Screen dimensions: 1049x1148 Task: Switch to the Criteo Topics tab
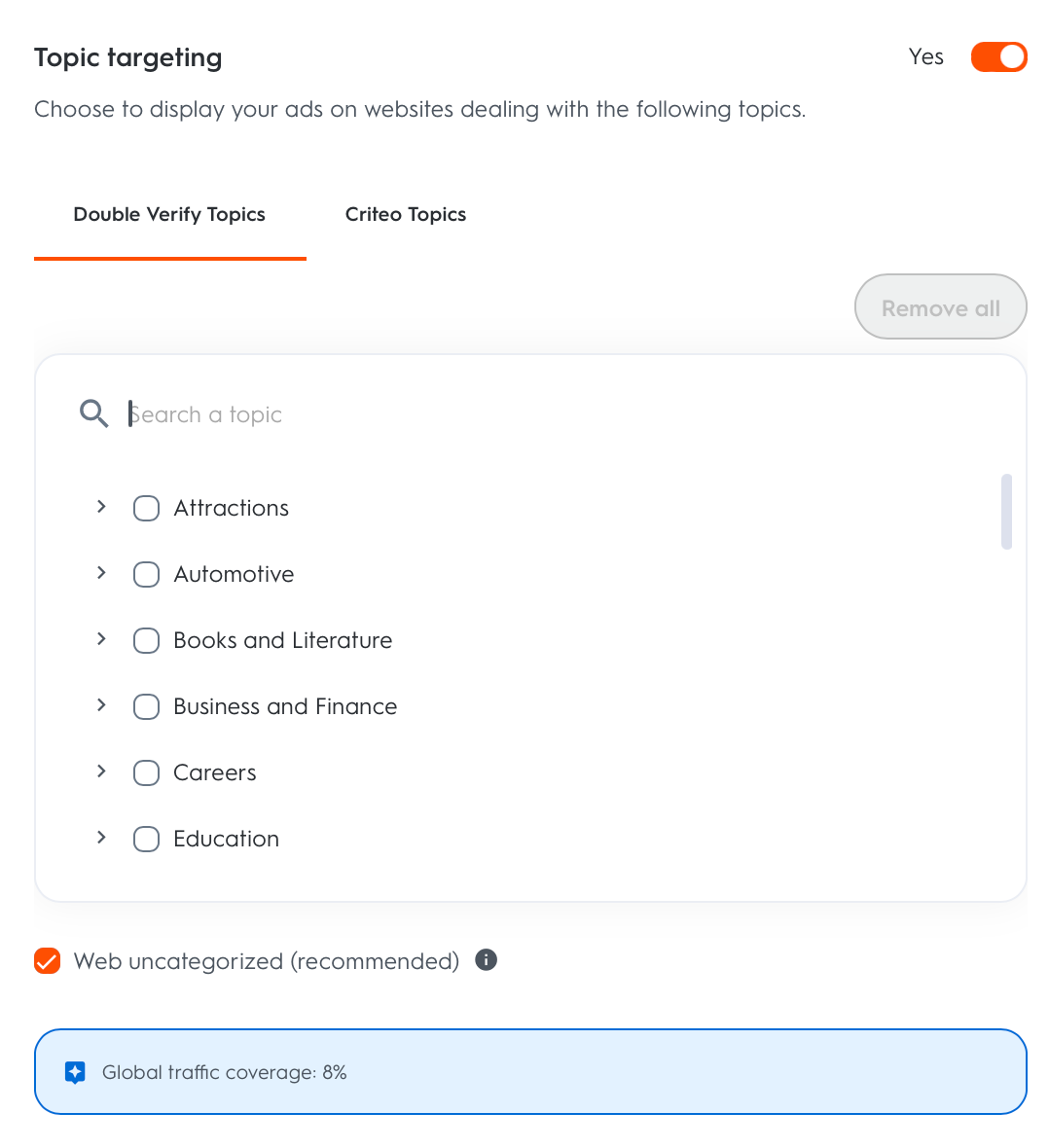tap(406, 215)
